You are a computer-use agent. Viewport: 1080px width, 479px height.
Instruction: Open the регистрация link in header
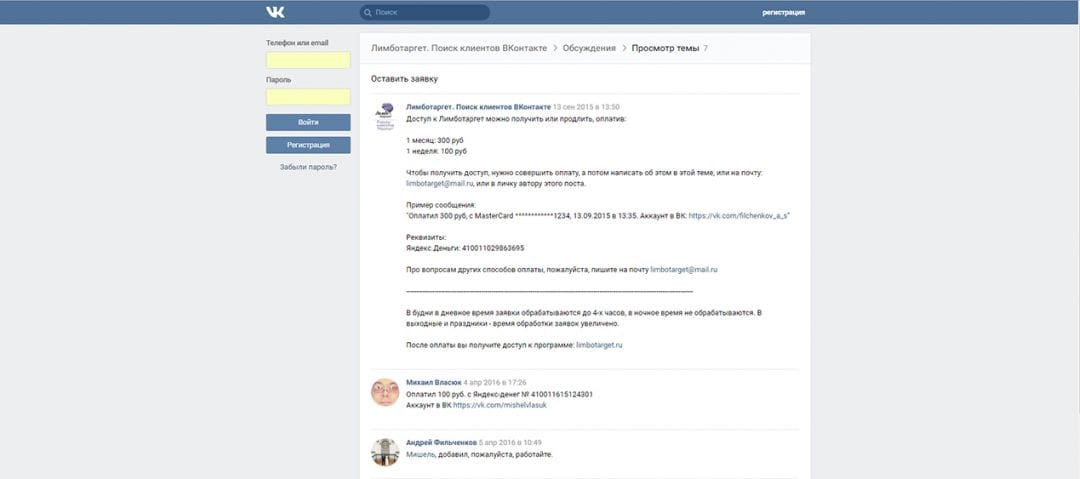click(x=783, y=12)
